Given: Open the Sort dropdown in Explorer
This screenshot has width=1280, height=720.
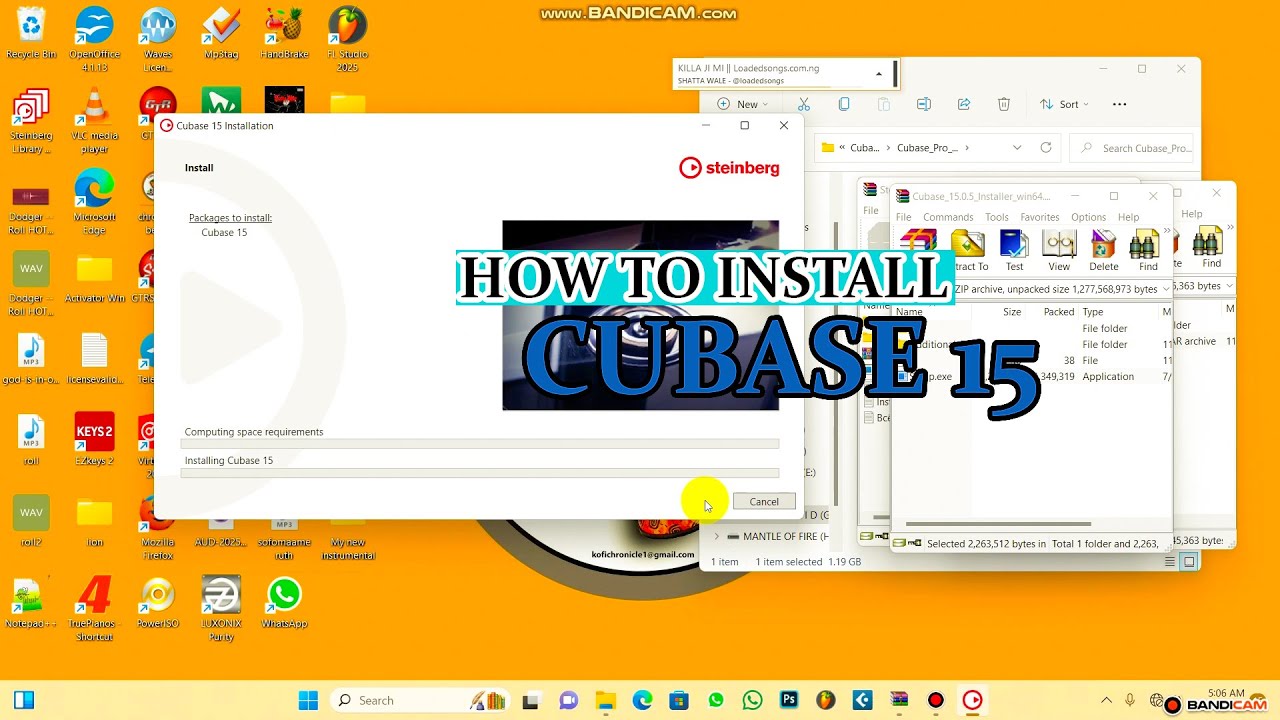Looking at the screenshot, I should pos(1064,104).
